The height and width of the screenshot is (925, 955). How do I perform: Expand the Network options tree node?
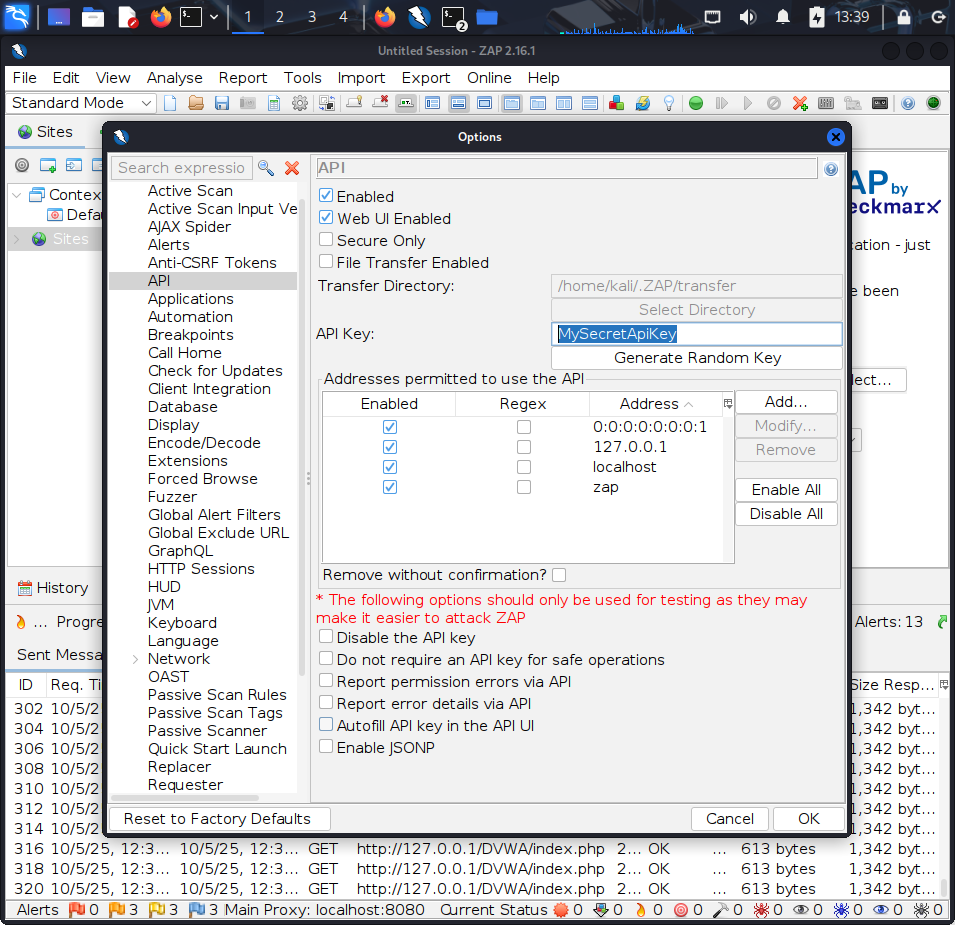tap(135, 659)
